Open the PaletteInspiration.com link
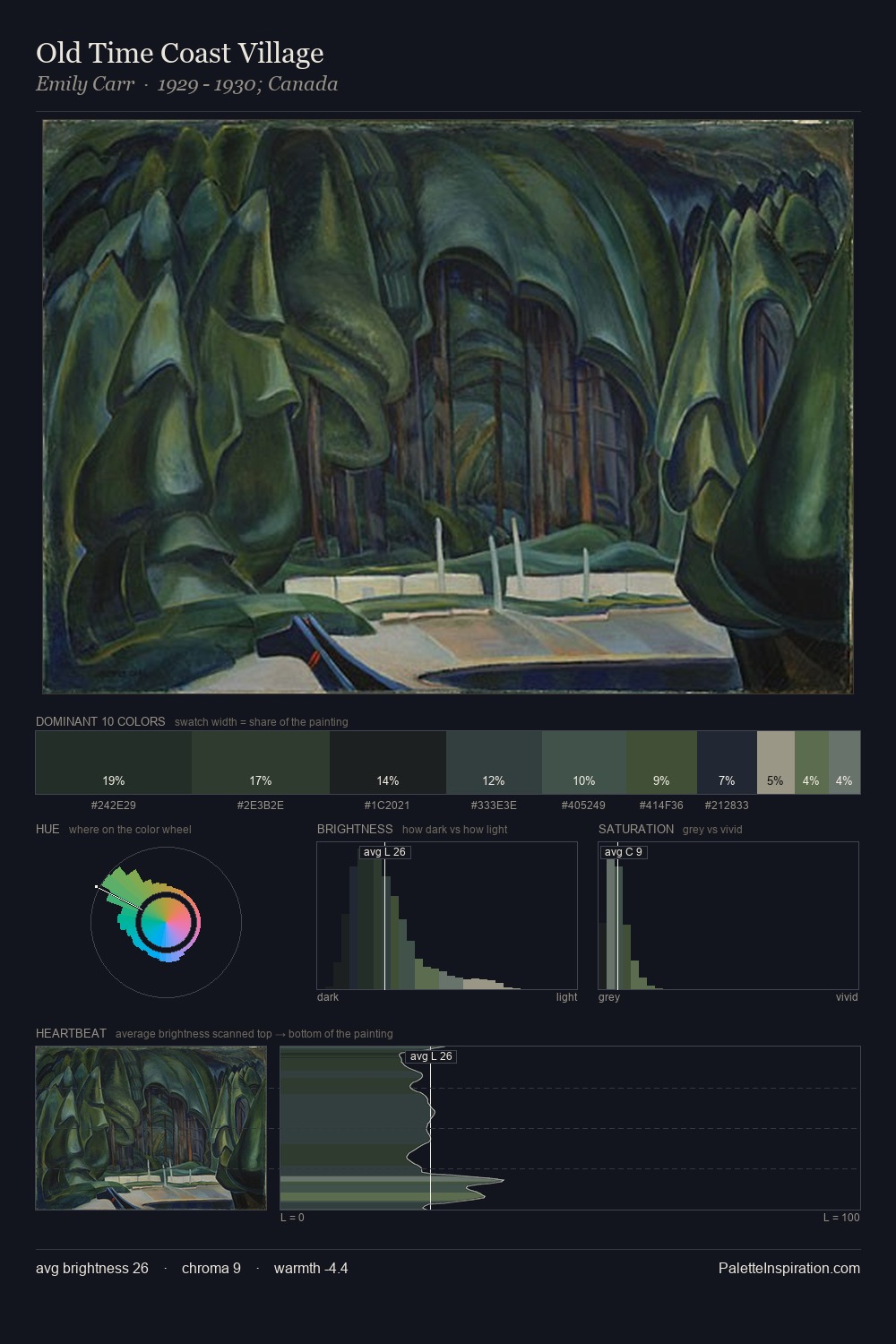This screenshot has width=896, height=1344. [x=789, y=1268]
